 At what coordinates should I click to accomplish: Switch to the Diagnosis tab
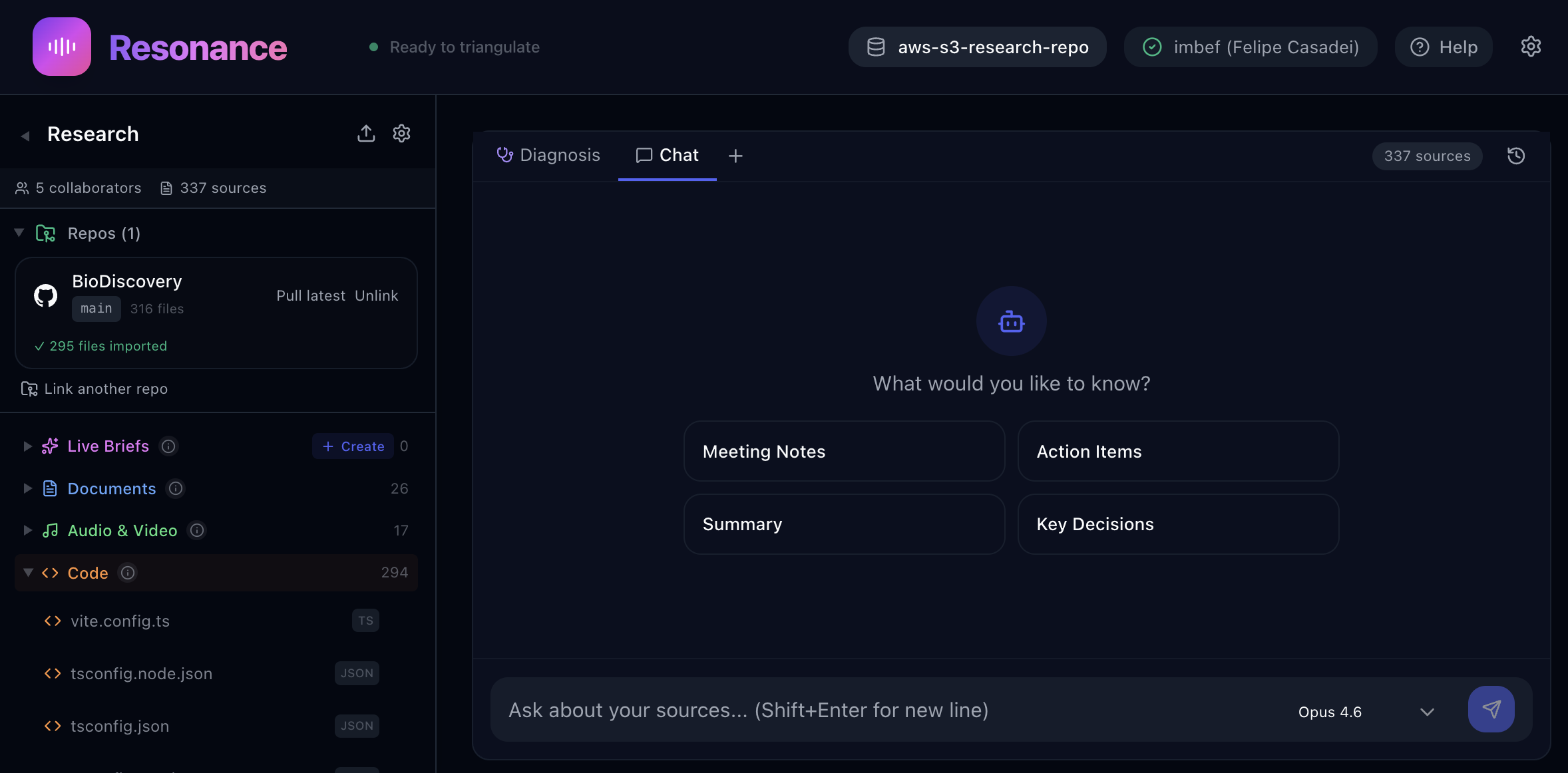point(548,155)
